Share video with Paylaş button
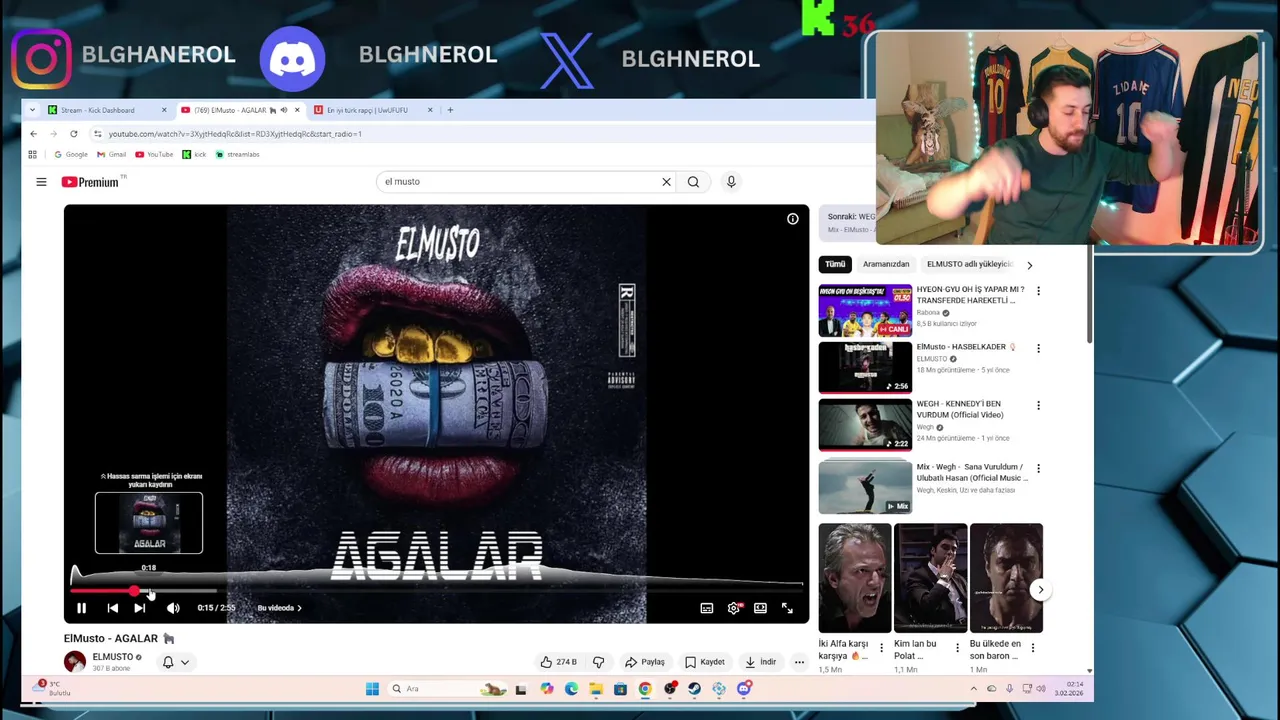The height and width of the screenshot is (720, 1280). click(x=645, y=662)
